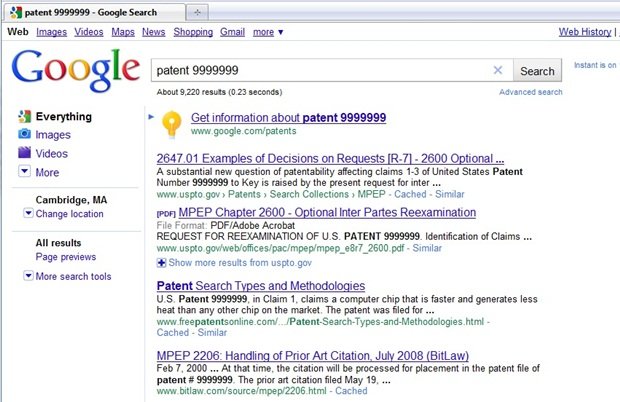Click Cached link for the uspto.gov MPEP result
Viewport: 620px width, 402px height.
pyautogui.click(x=410, y=194)
